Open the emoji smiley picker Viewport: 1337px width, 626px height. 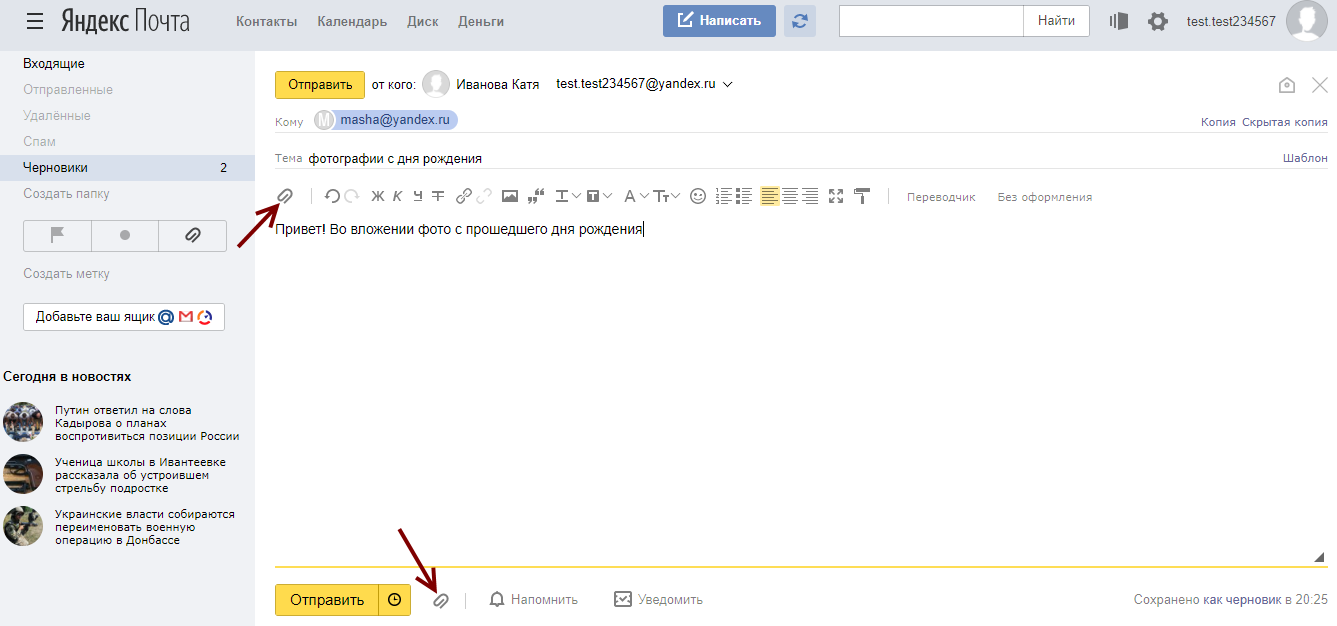click(x=698, y=197)
